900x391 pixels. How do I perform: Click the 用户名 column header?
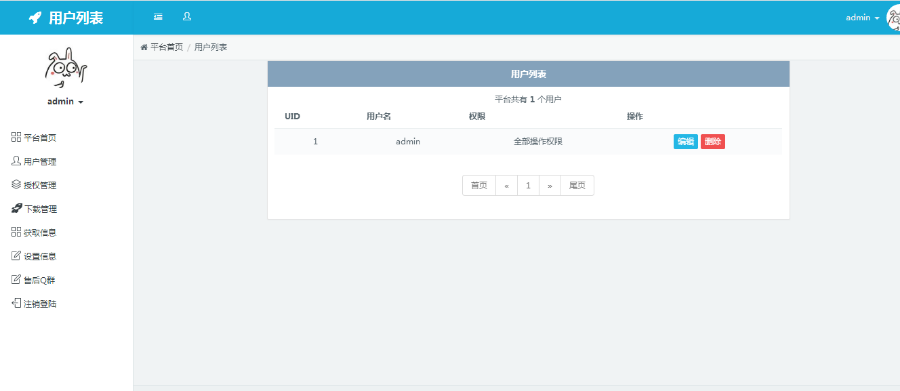pos(378,117)
